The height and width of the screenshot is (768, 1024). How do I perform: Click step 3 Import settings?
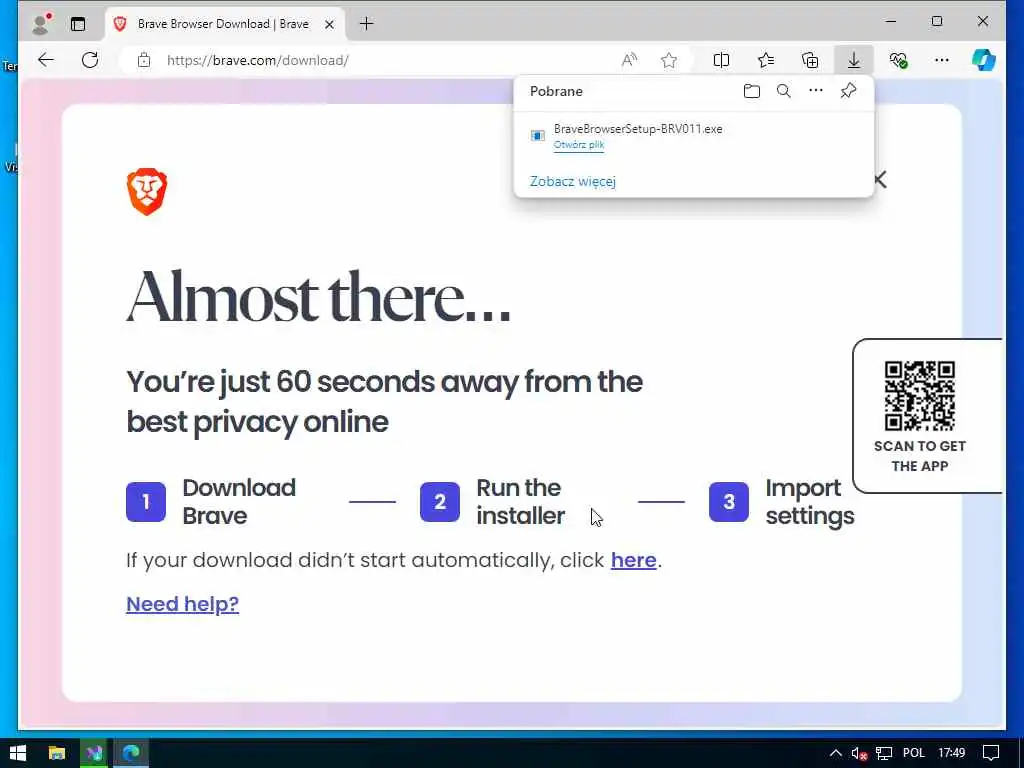(782, 502)
